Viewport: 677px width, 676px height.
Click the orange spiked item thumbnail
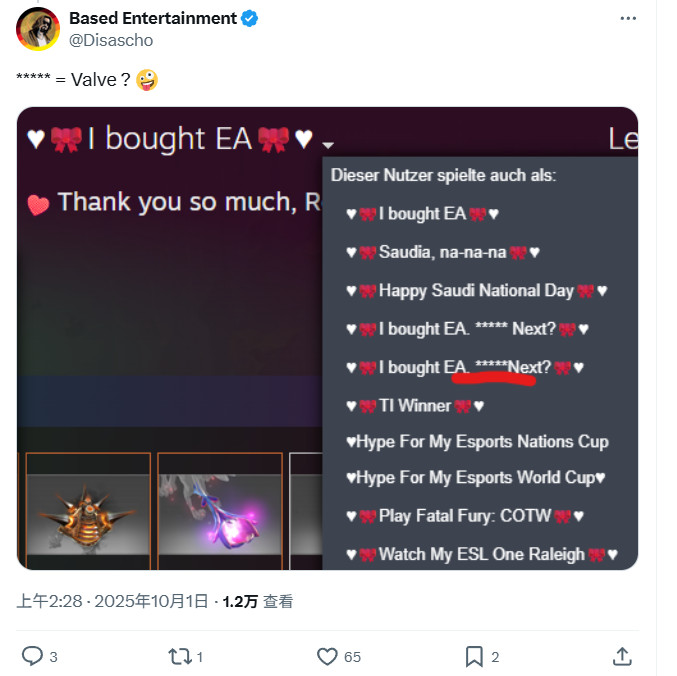(x=88, y=508)
